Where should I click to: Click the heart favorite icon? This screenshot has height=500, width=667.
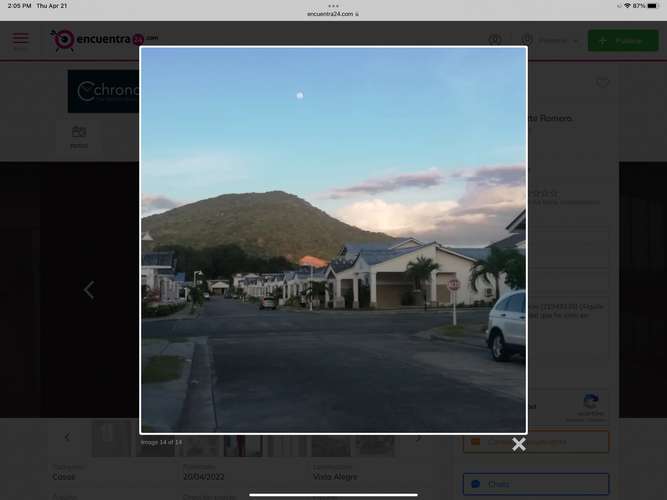[602, 83]
